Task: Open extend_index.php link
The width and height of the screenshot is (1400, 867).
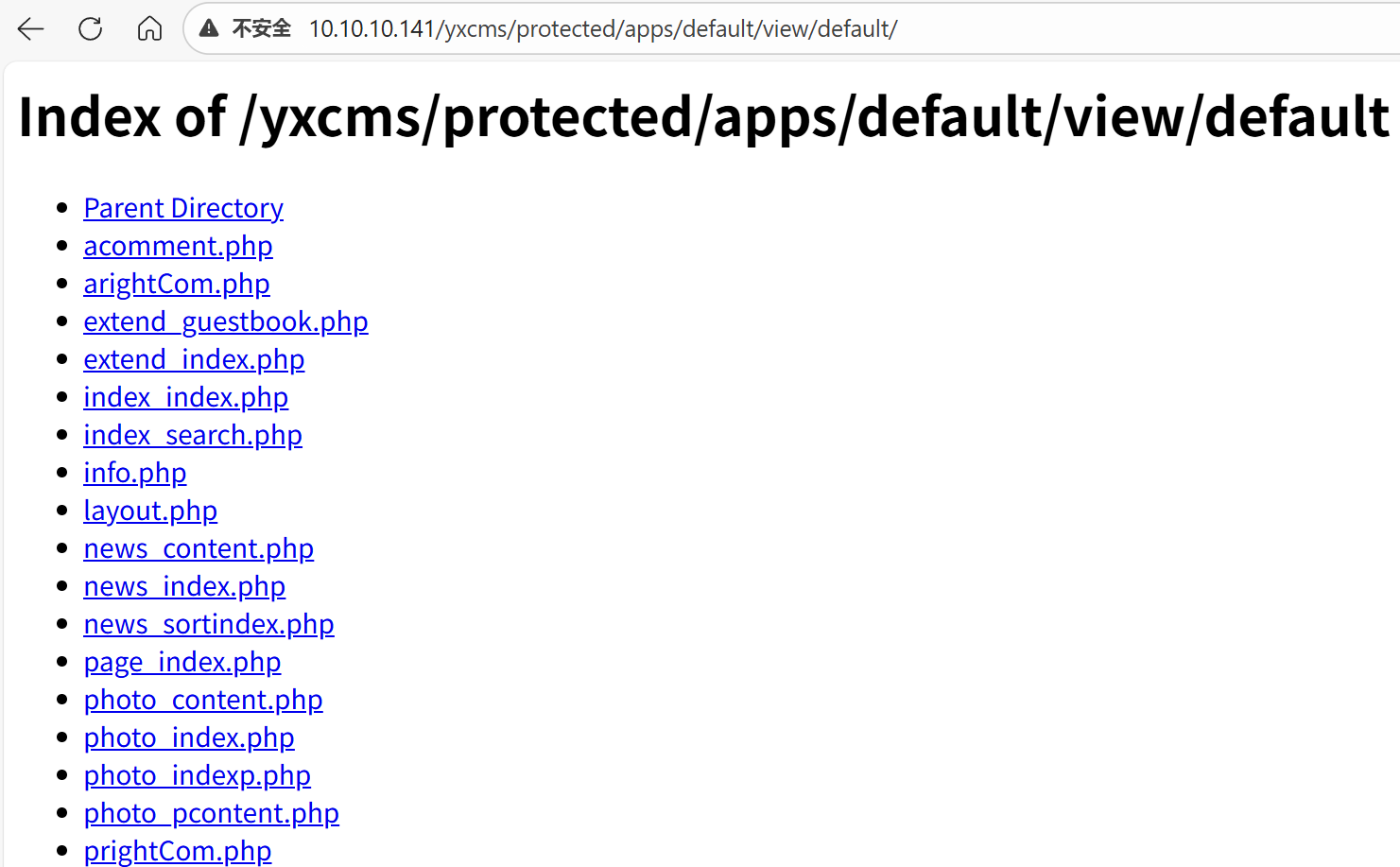Action: [194, 359]
